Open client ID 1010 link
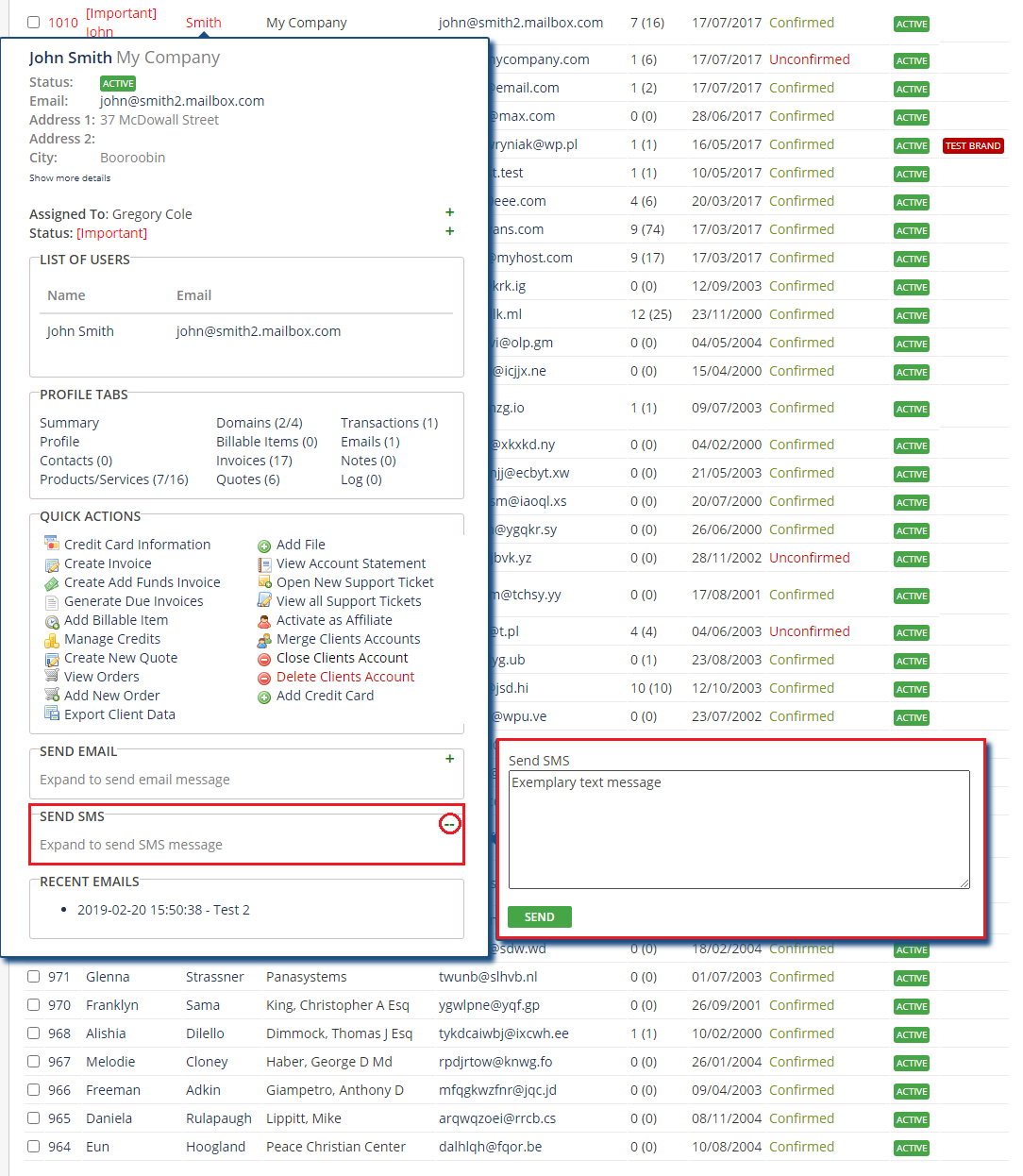1023x1176 pixels. 63,23
